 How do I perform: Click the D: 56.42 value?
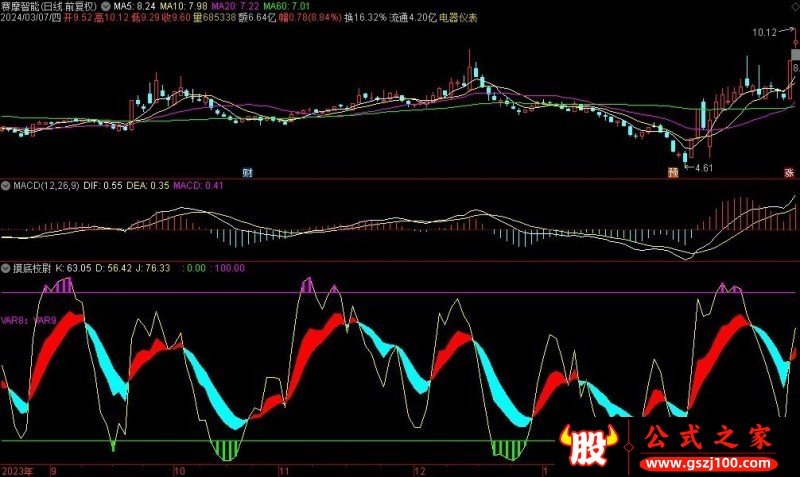tap(113, 268)
